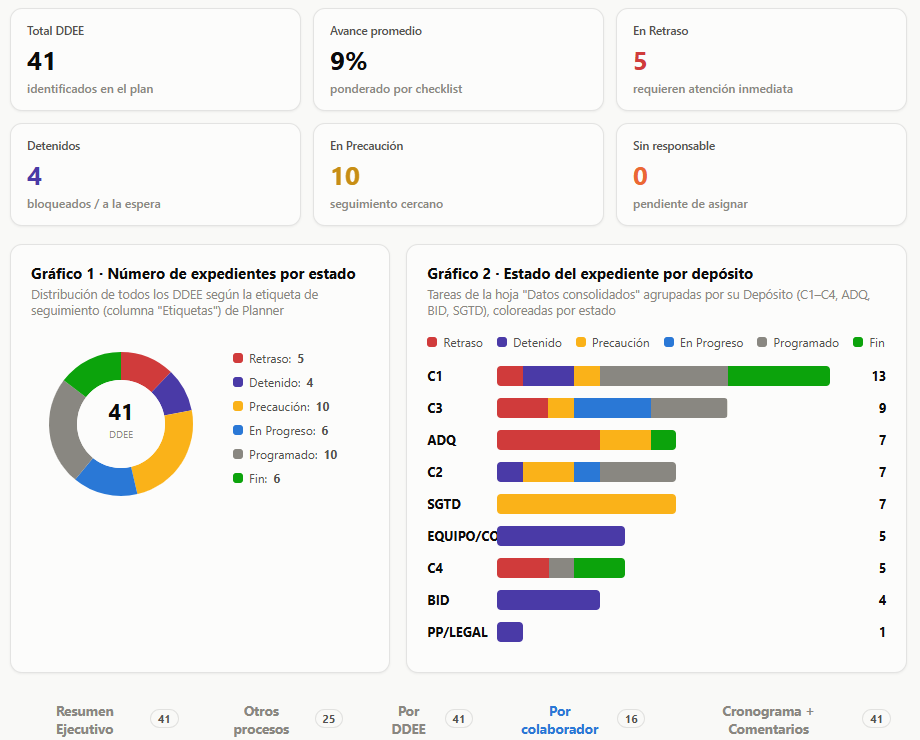The image size is (920, 740).
Task: Open the Detenidos summary card
Action: pos(155,174)
